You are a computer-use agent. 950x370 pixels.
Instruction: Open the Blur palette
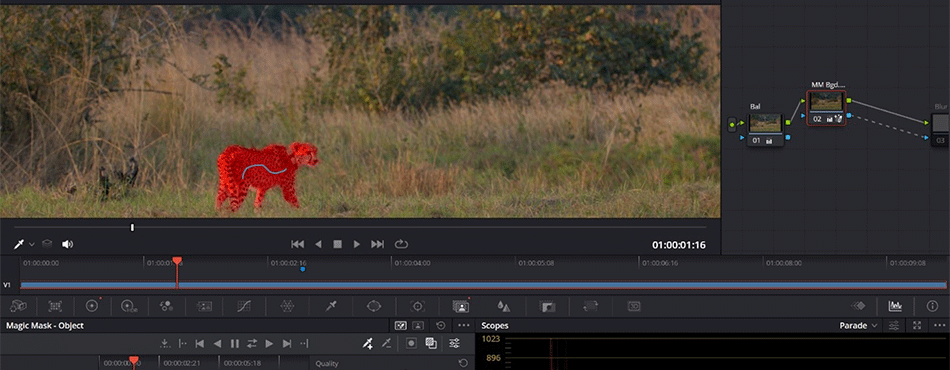tap(504, 306)
